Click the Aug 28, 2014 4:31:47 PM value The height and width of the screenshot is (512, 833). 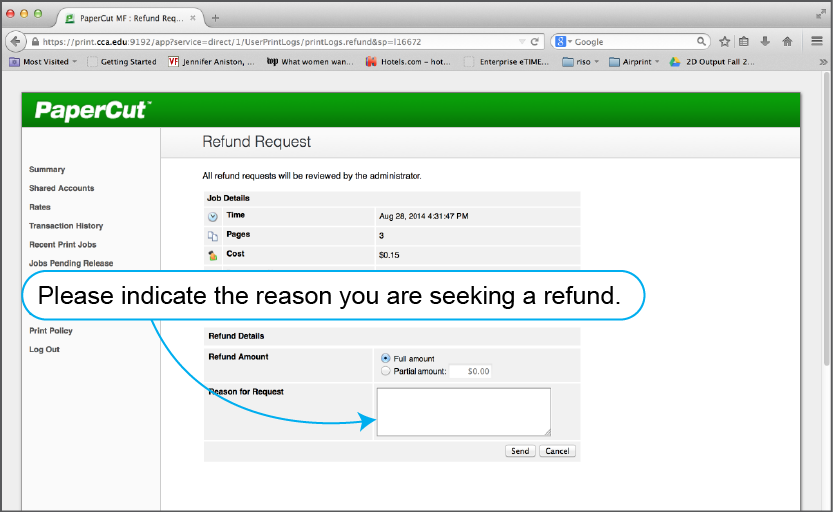coord(423,216)
